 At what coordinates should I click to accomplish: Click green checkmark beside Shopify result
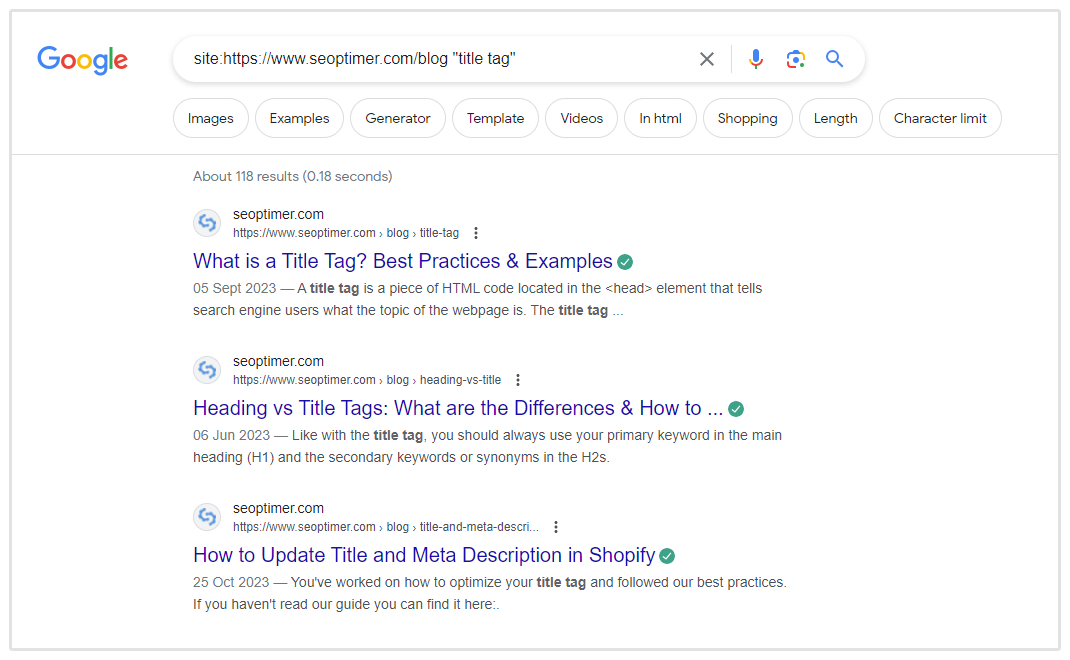667,556
